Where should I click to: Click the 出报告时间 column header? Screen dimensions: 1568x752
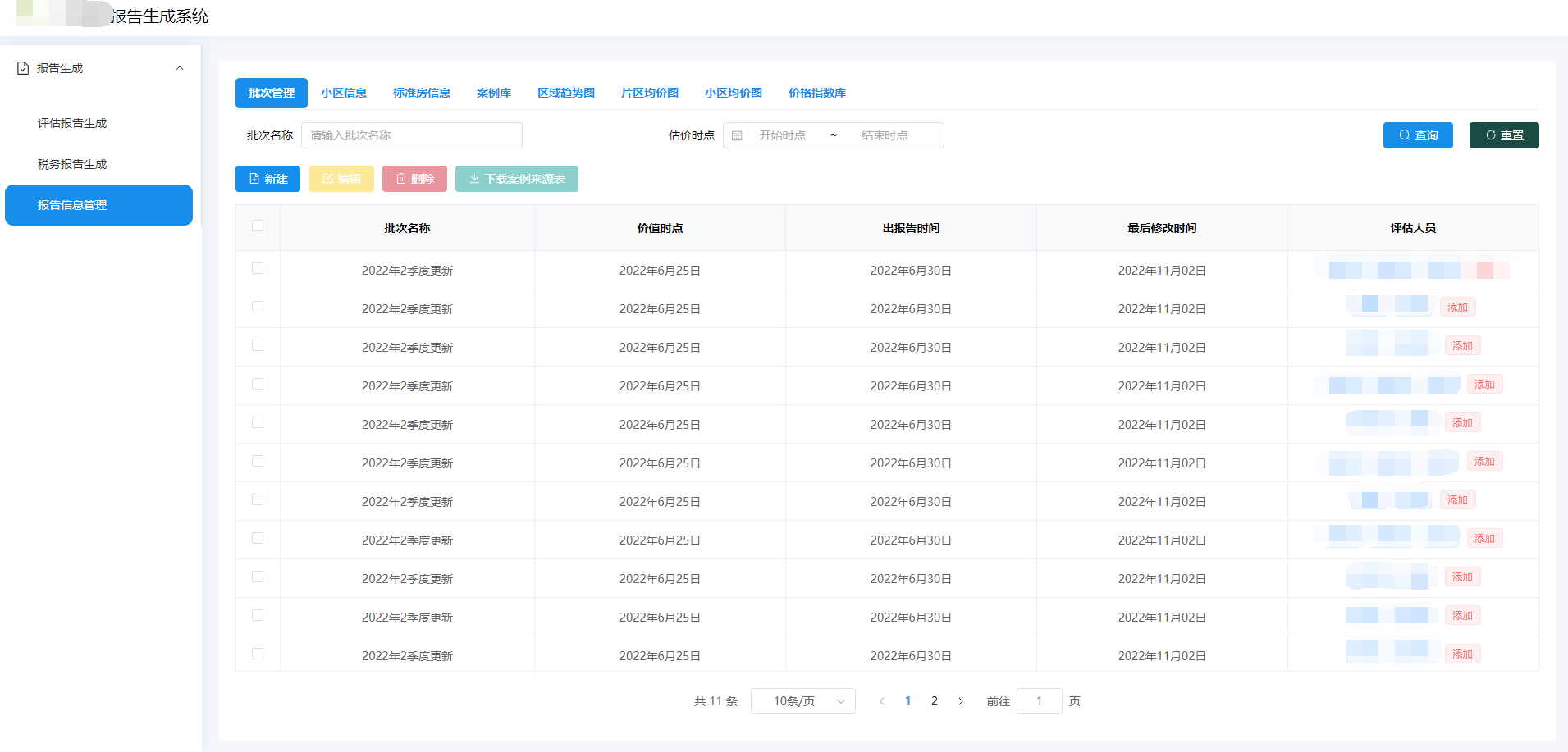[912, 228]
